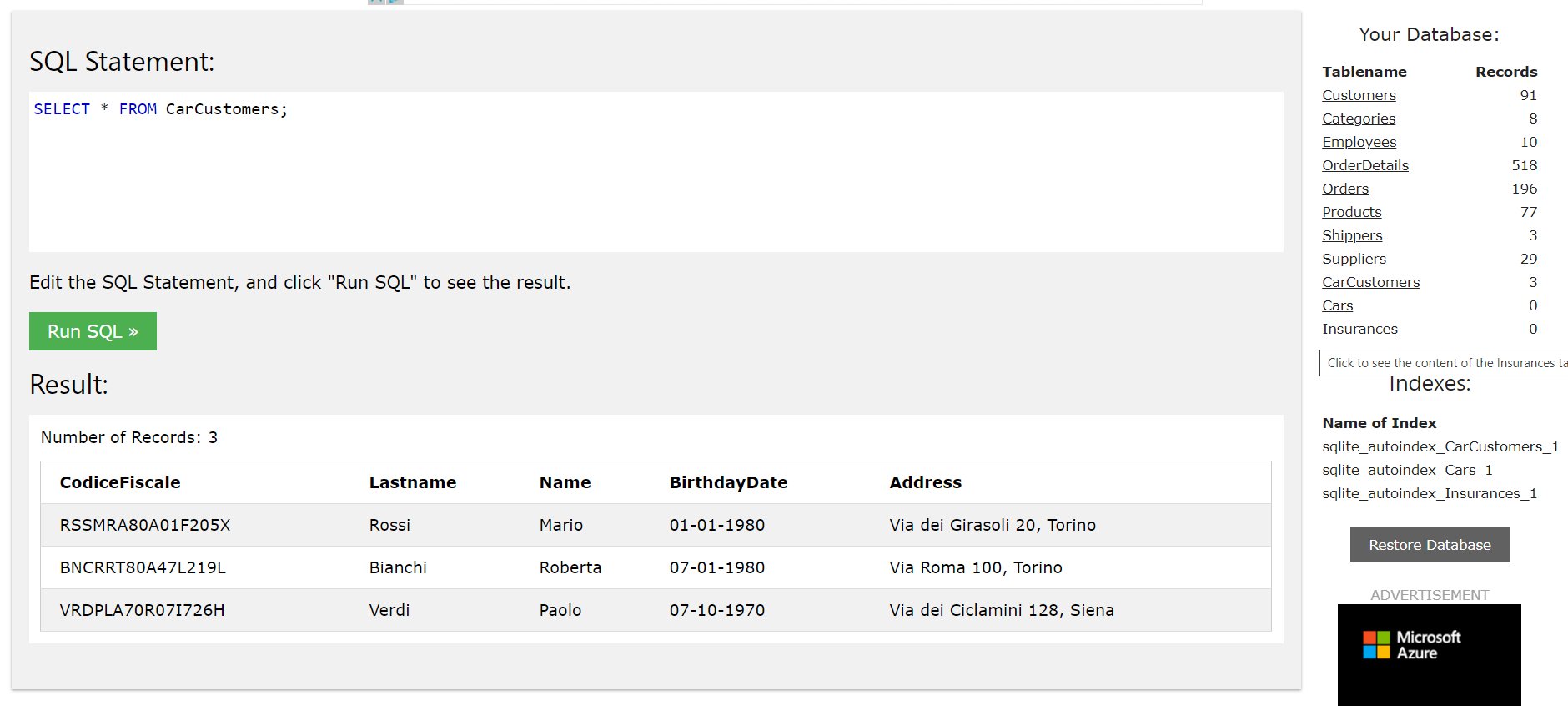Open the Products table

pos(1351,212)
